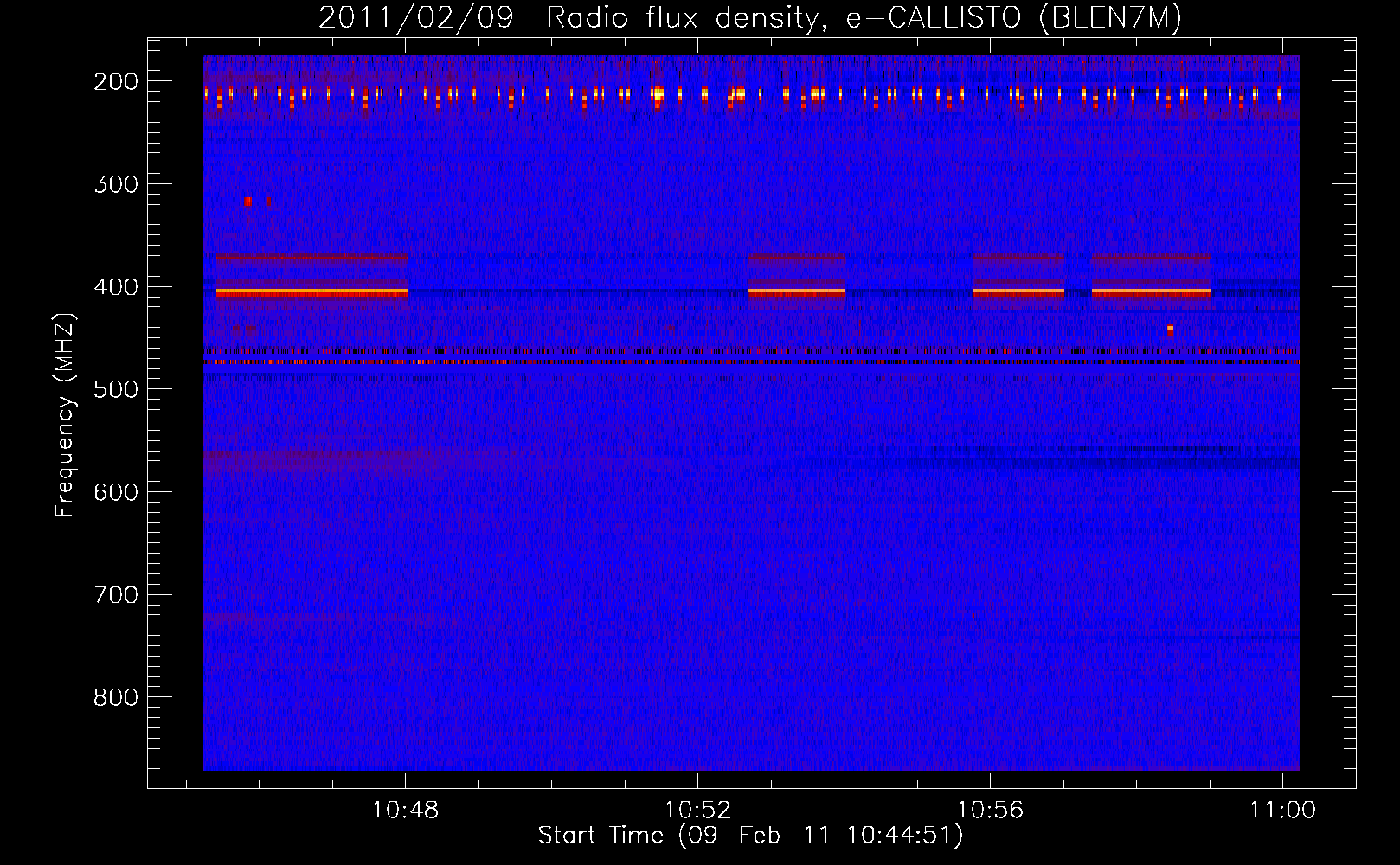The height and width of the screenshot is (865, 1400).
Task: Select the 'Frequency (MHZ)' axis label
Action: tap(64, 414)
